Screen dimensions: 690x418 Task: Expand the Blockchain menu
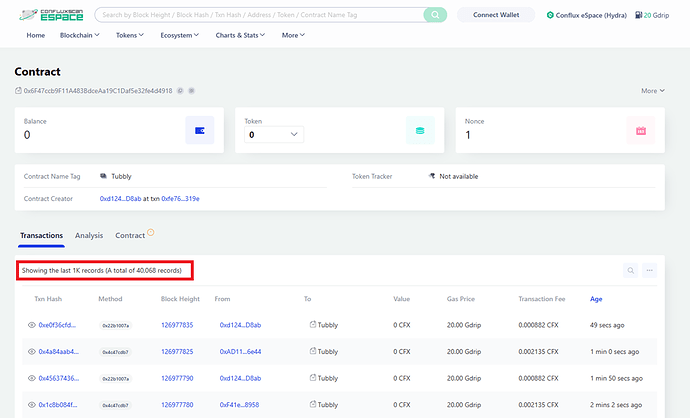point(80,35)
